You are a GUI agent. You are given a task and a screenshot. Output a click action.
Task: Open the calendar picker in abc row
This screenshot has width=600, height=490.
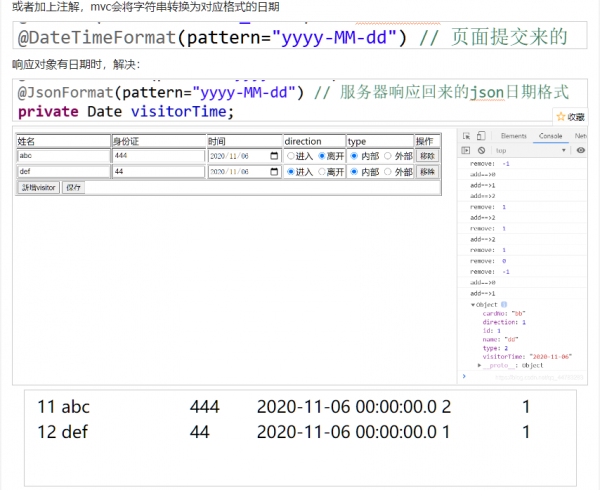click(x=274, y=156)
